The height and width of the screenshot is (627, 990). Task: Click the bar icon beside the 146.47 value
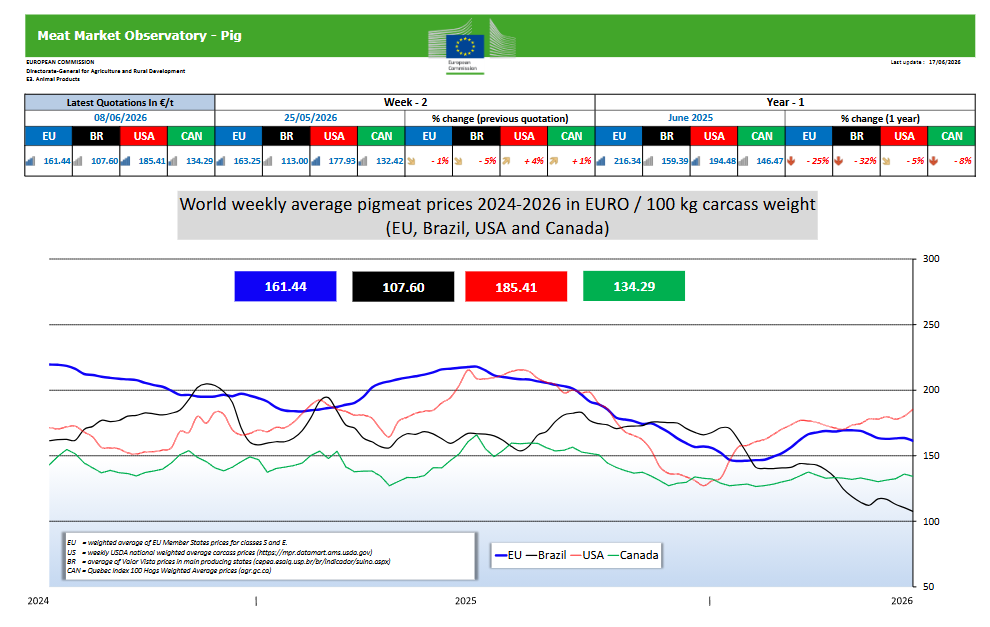[744, 161]
